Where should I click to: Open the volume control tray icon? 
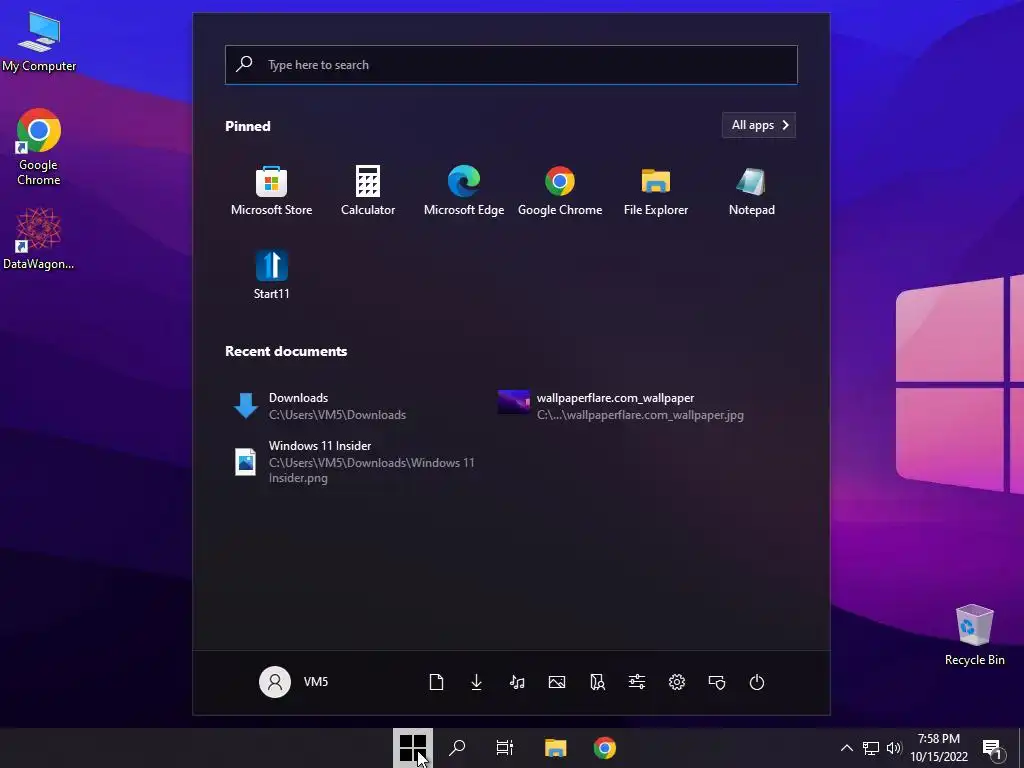coord(894,748)
